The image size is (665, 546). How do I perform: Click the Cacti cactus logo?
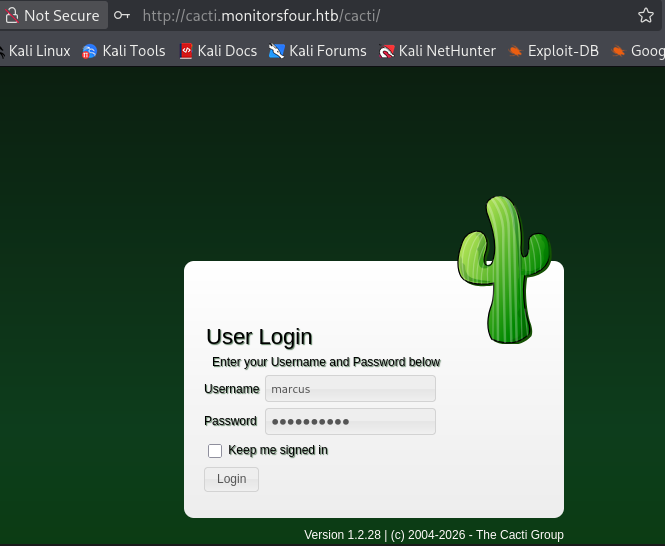click(x=504, y=270)
